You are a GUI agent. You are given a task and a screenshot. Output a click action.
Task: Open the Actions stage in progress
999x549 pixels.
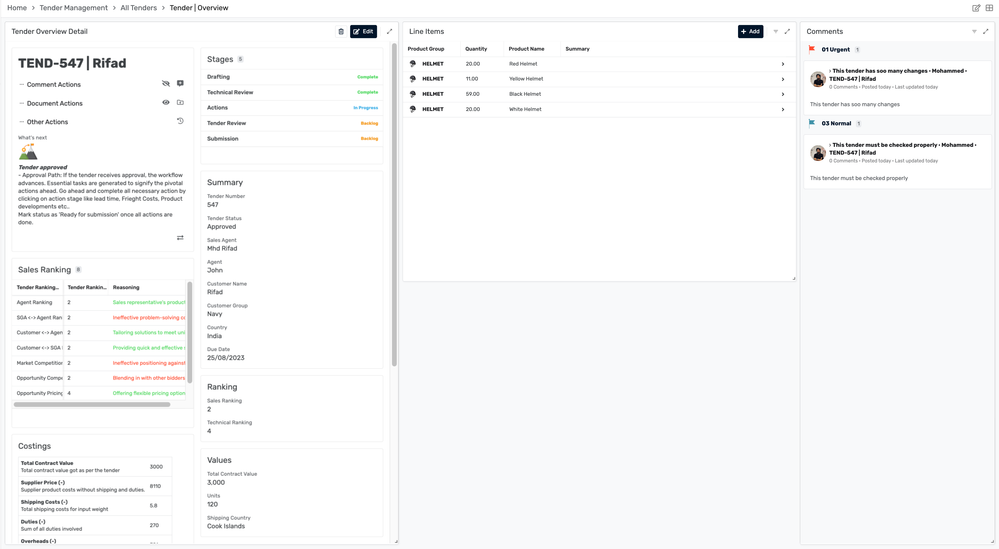click(x=292, y=108)
